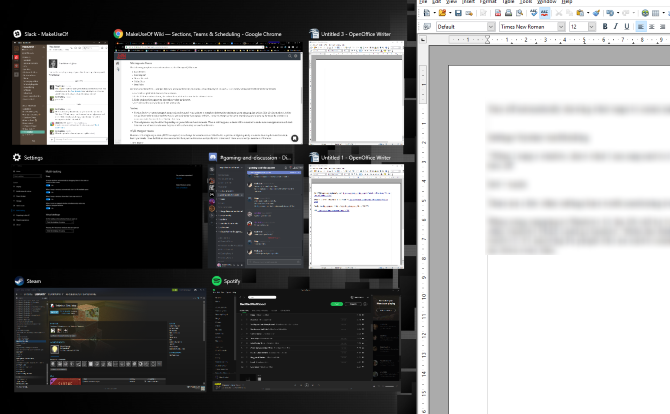The width and height of the screenshot is (670, 414).
Task: Toggle Underline formatting
Action: [627, 26]
